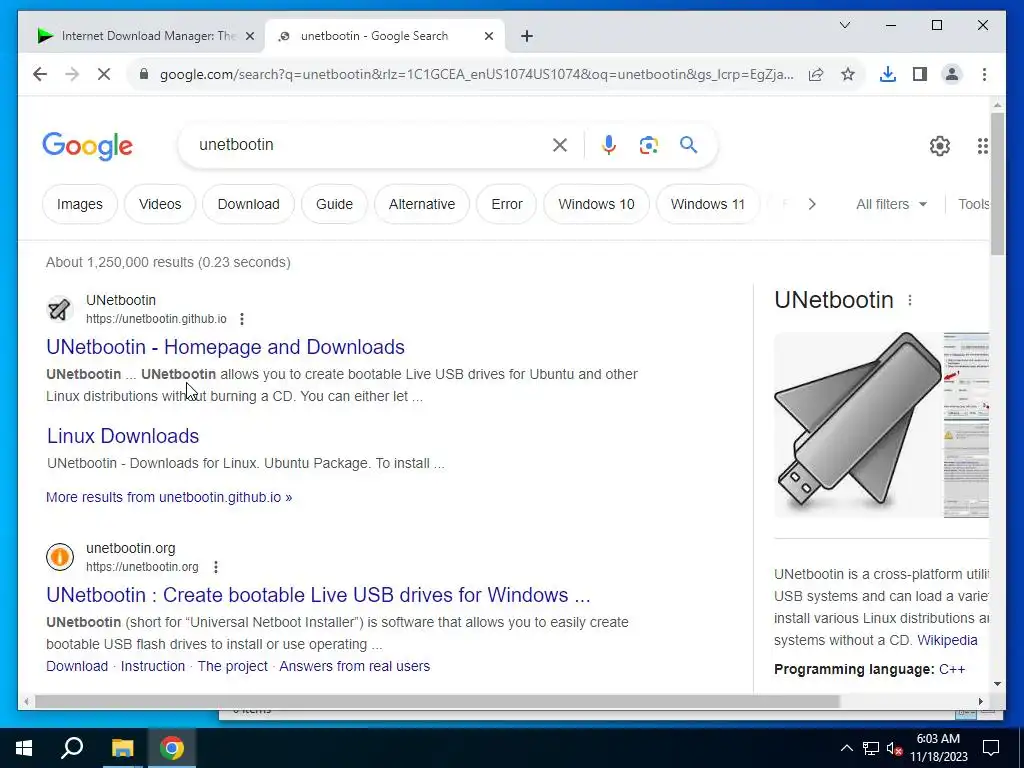This screenshot has width=1024, height=768.
Task: Open The project sitelink
Action: click(232, 666)
